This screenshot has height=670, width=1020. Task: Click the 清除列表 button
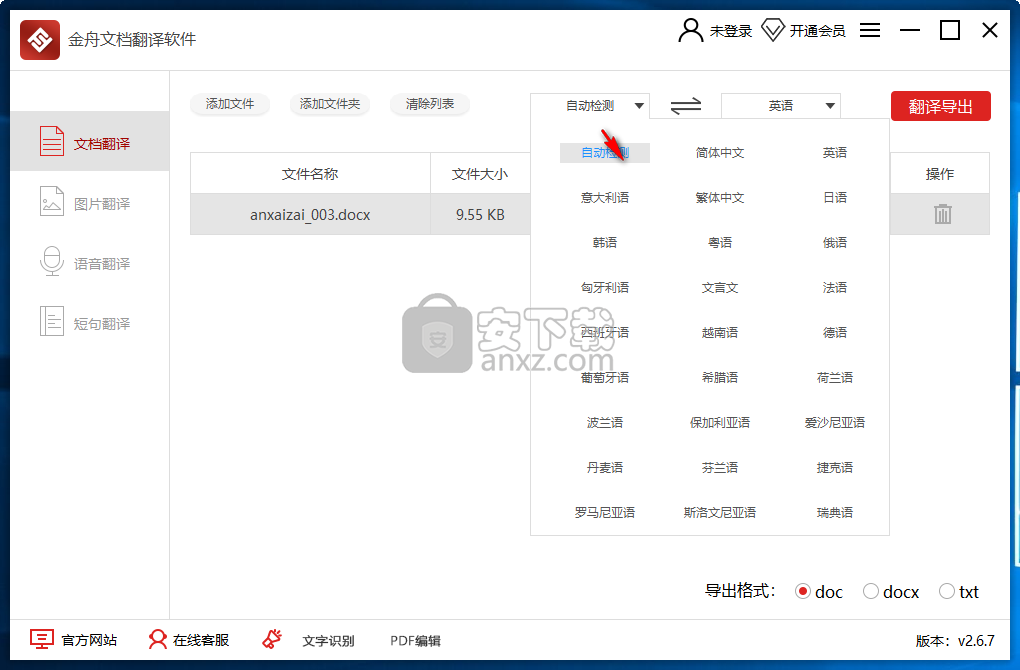click(x=429, y=104)
